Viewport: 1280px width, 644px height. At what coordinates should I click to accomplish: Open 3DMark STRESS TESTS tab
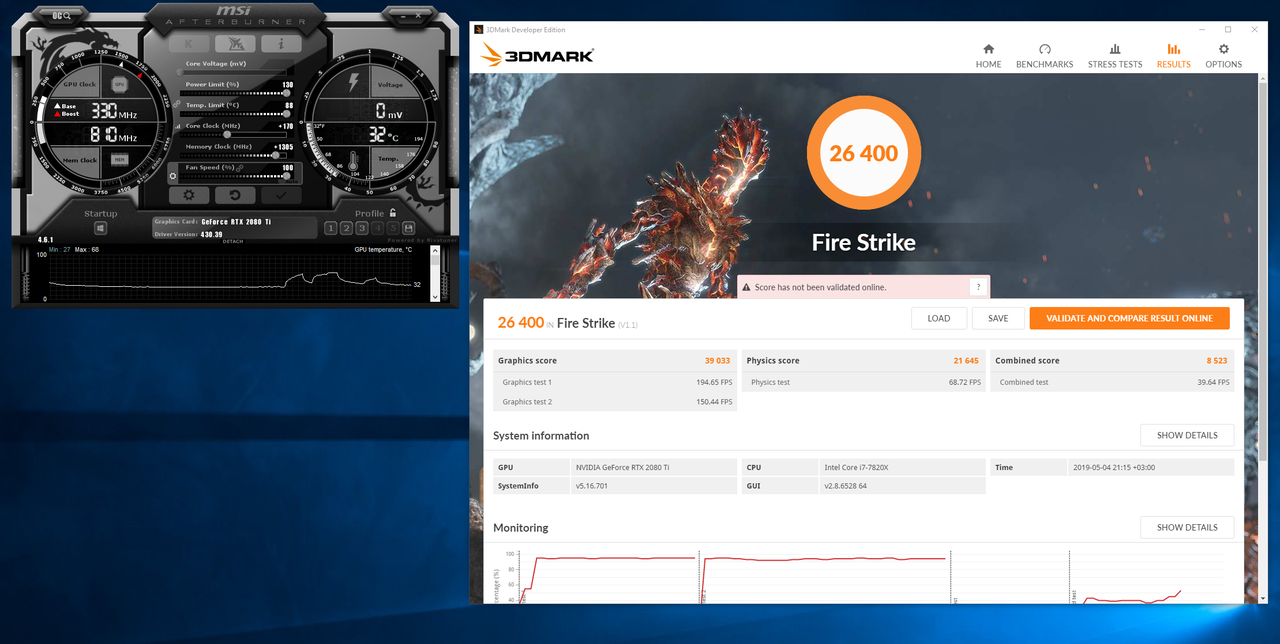(1115, 56)
